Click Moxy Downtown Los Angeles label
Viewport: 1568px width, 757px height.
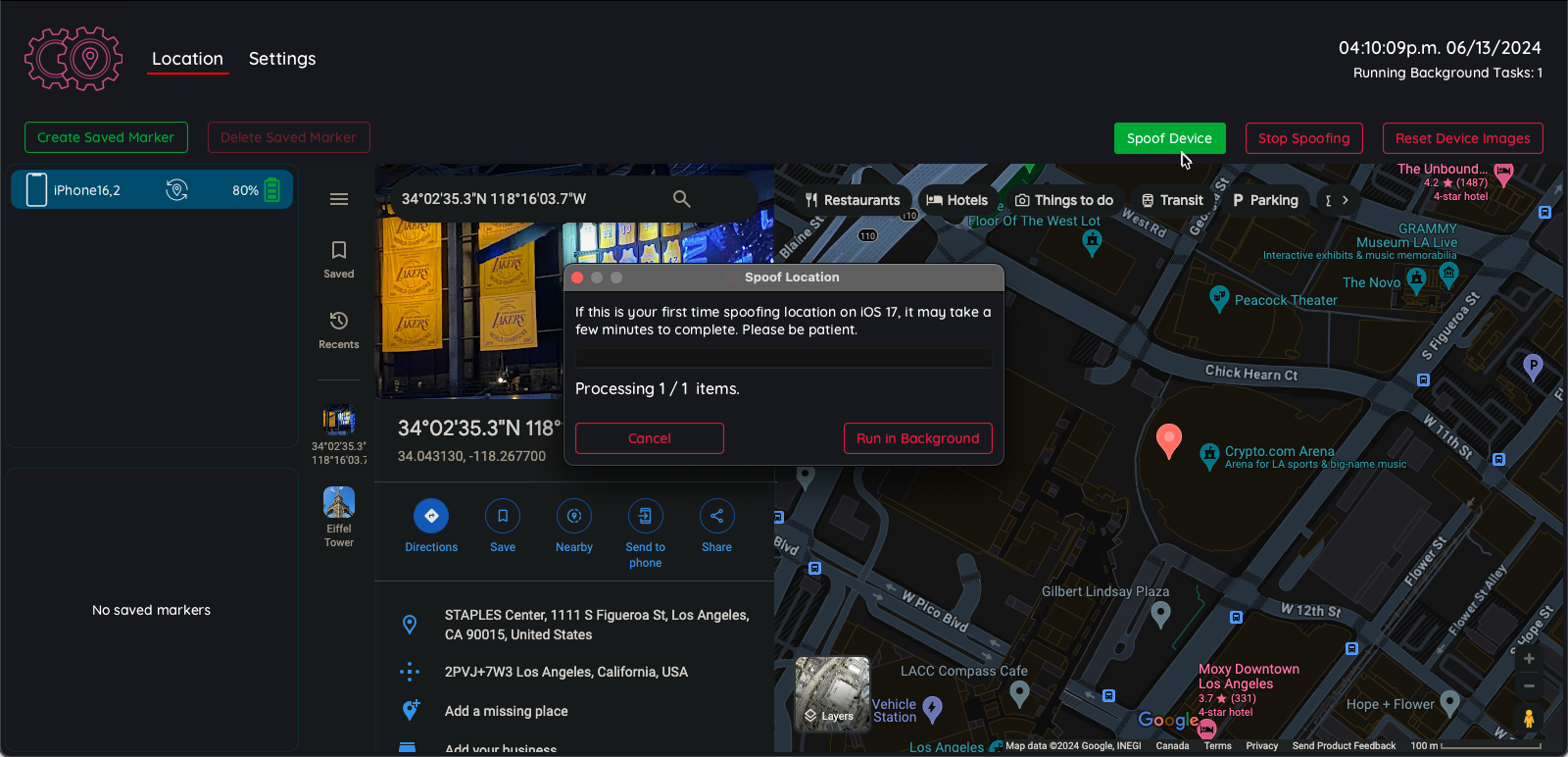1249,677
